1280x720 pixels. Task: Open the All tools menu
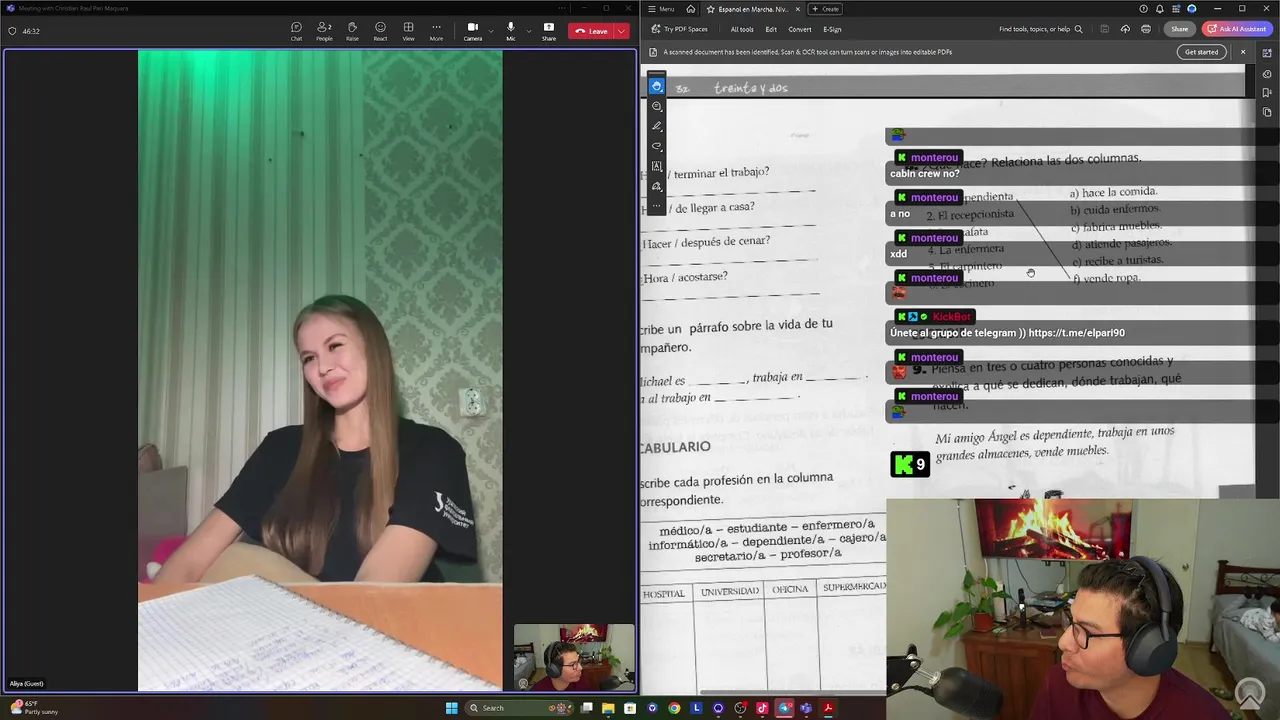pos(742,29)
